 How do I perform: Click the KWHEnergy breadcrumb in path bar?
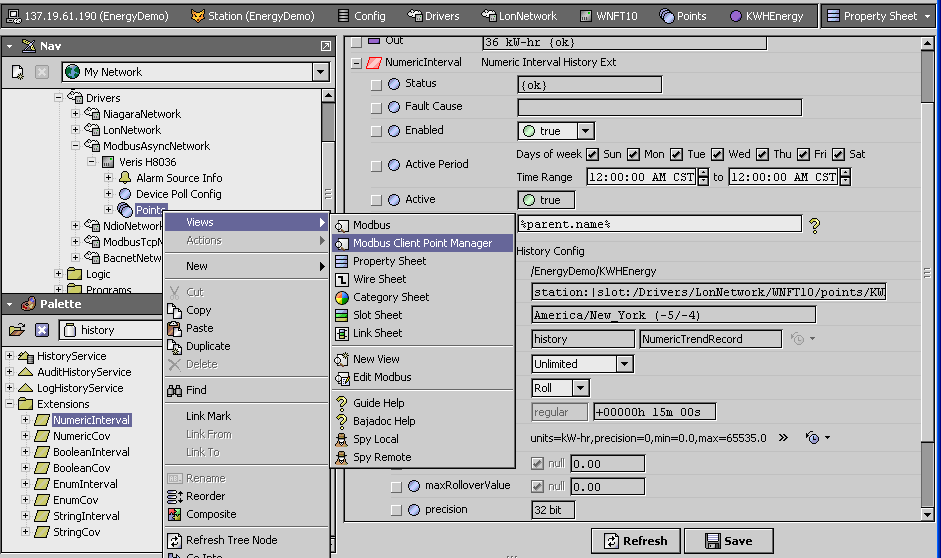click(765, 16)
